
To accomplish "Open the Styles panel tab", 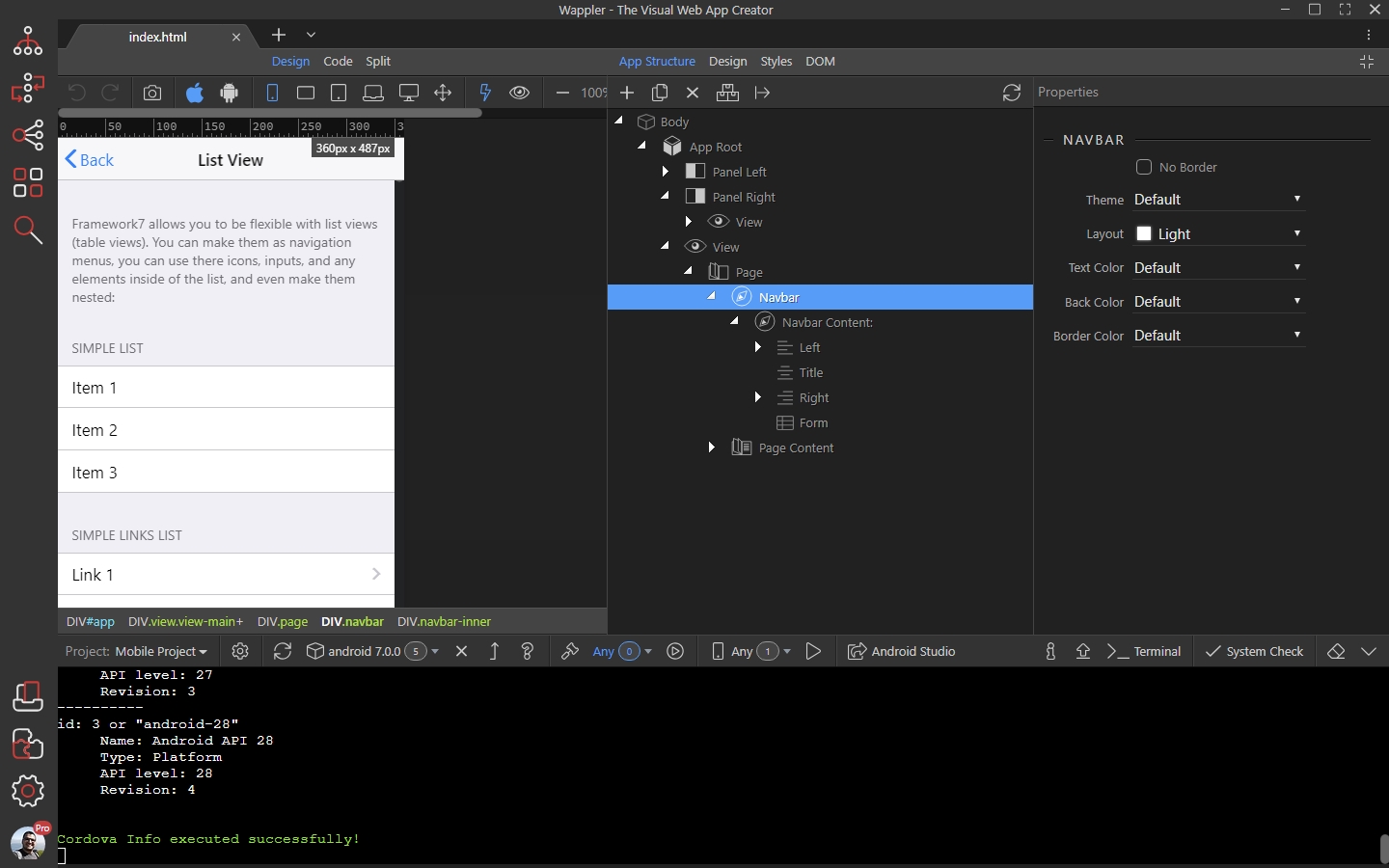I will (x=776, y=61).
